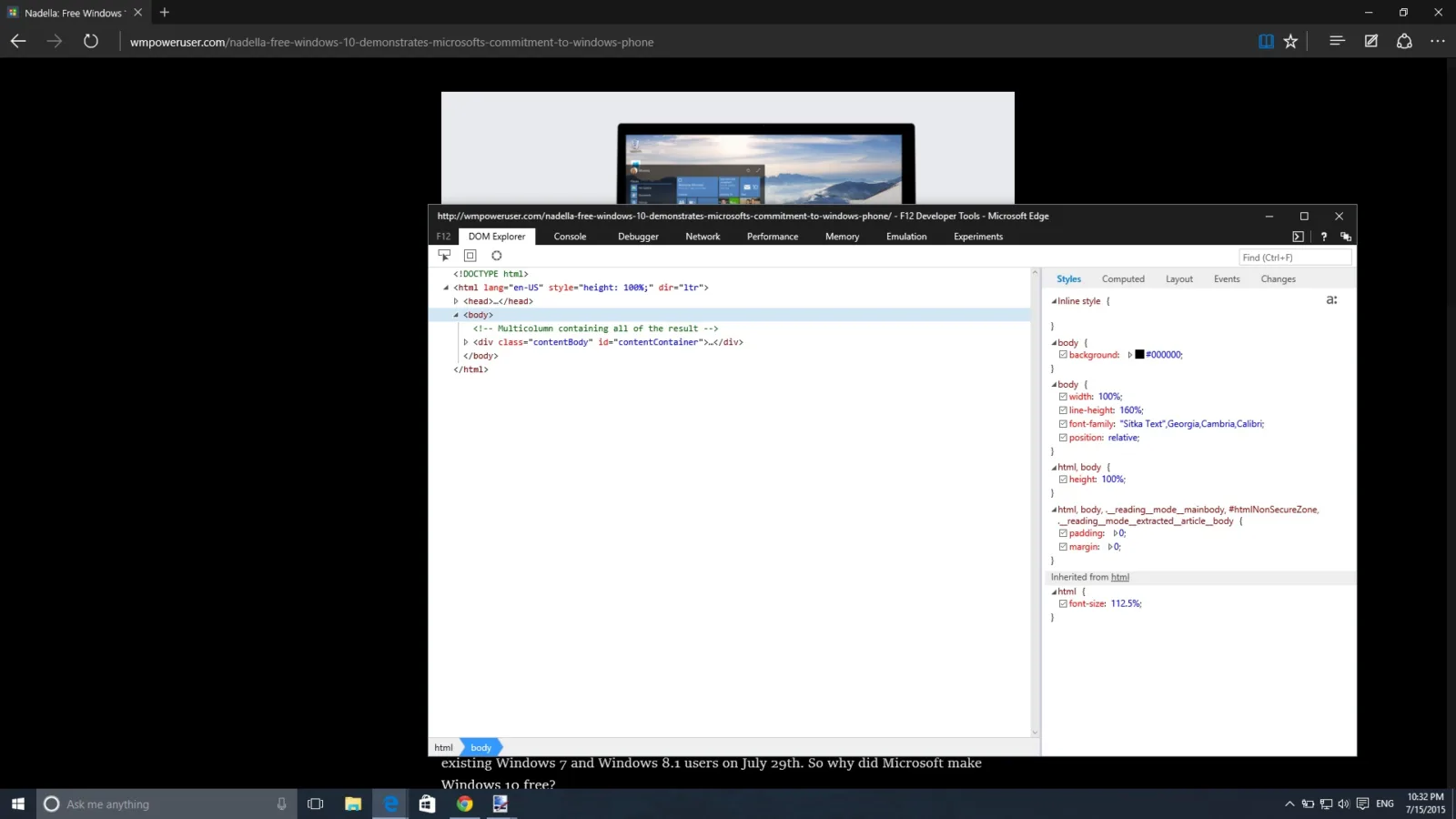Open the F12 tools help icon

1324,237
